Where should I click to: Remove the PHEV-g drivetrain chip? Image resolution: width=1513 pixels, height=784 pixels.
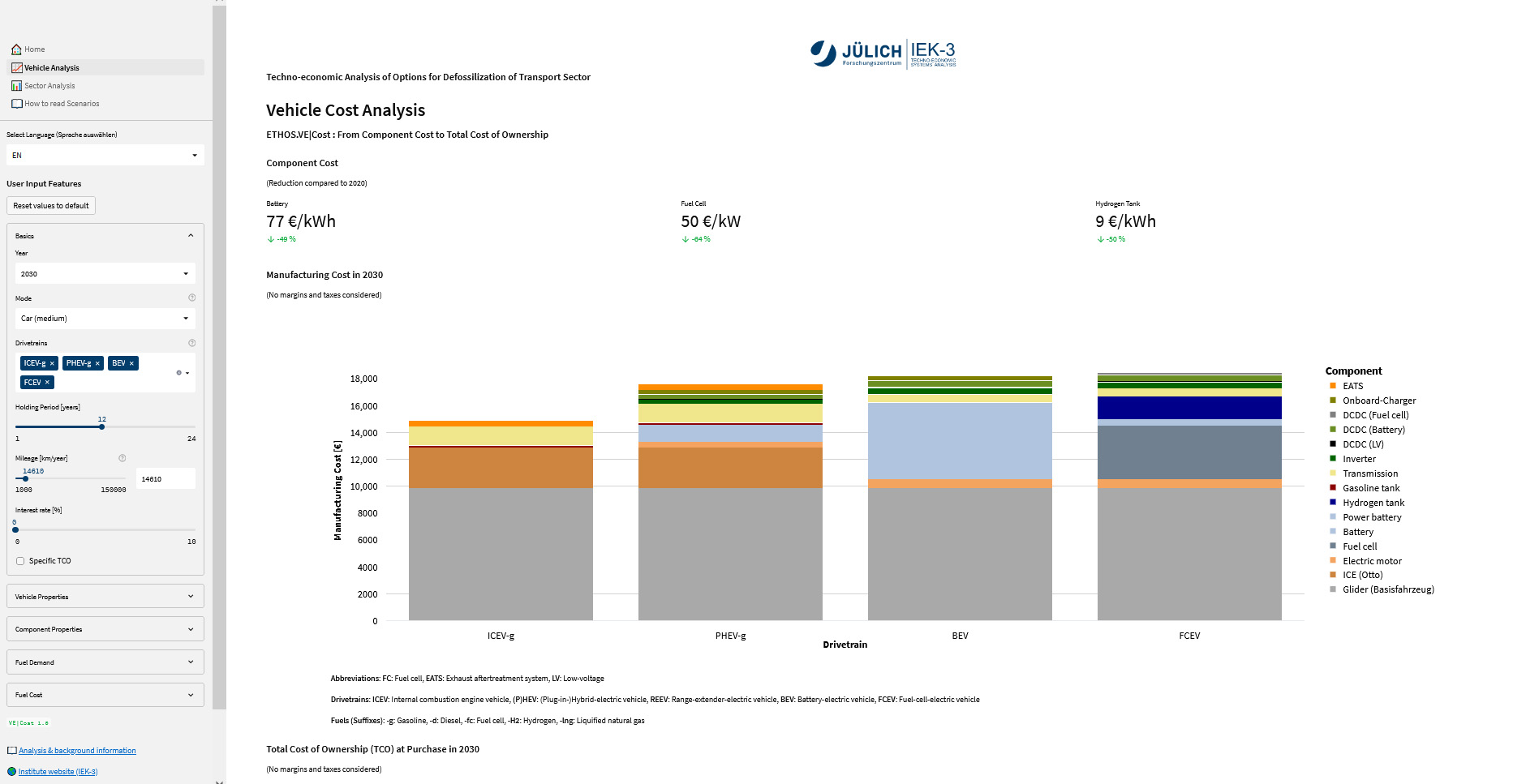click(97, 363)
